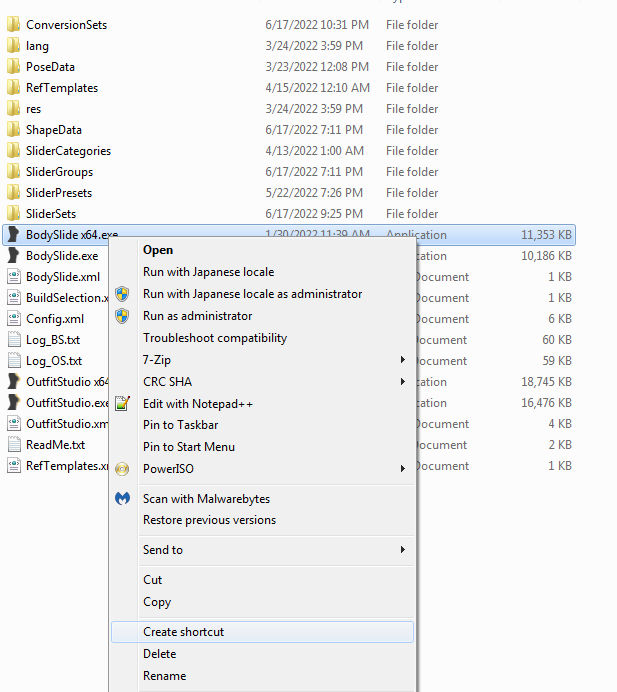The height and width of the screenshot is (692, 617).
Task: Select the SliderCategories folder name
Action: point(68,151)
